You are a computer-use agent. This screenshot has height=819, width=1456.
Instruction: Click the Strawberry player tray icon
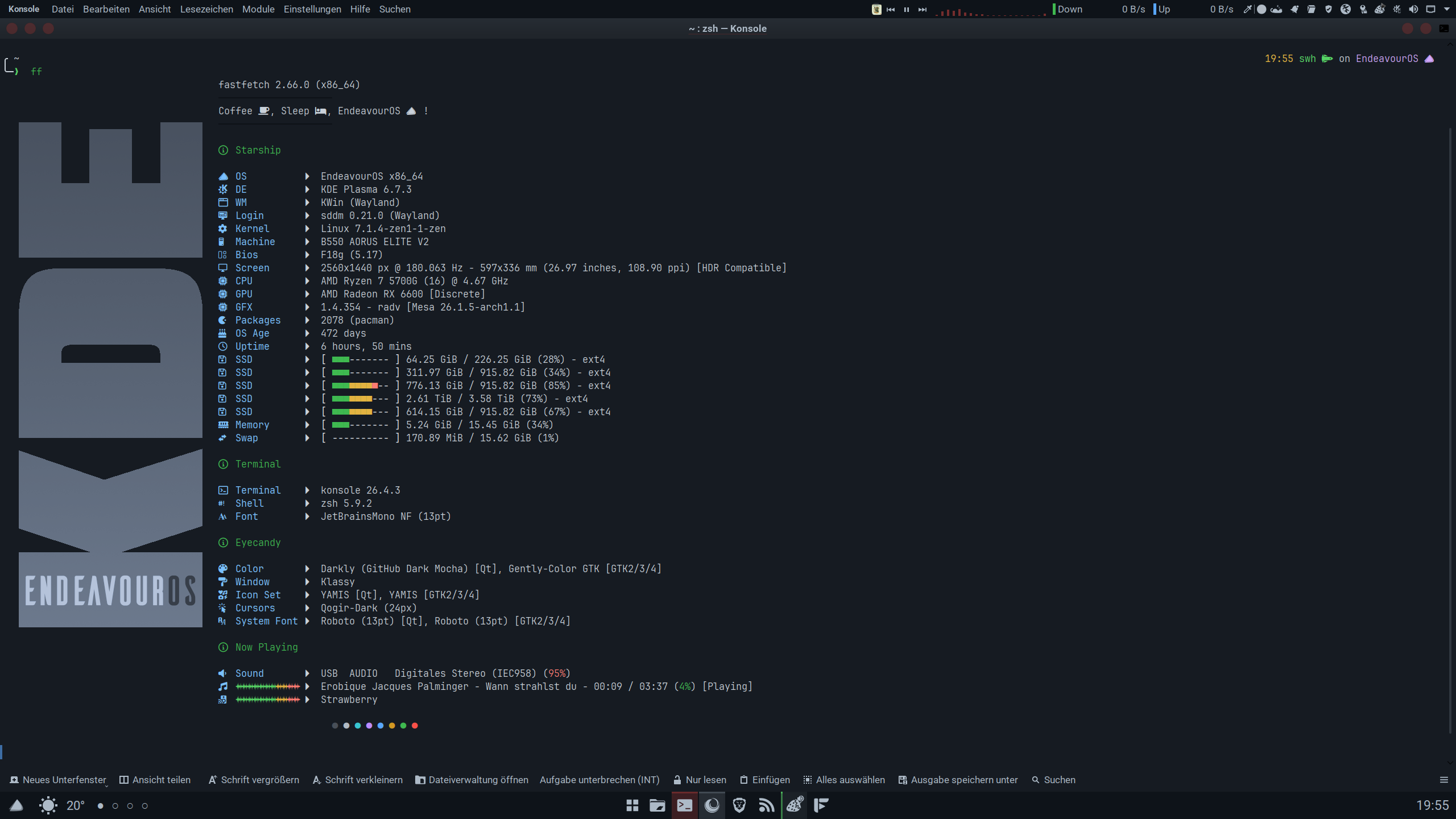tap(1379, 9)
